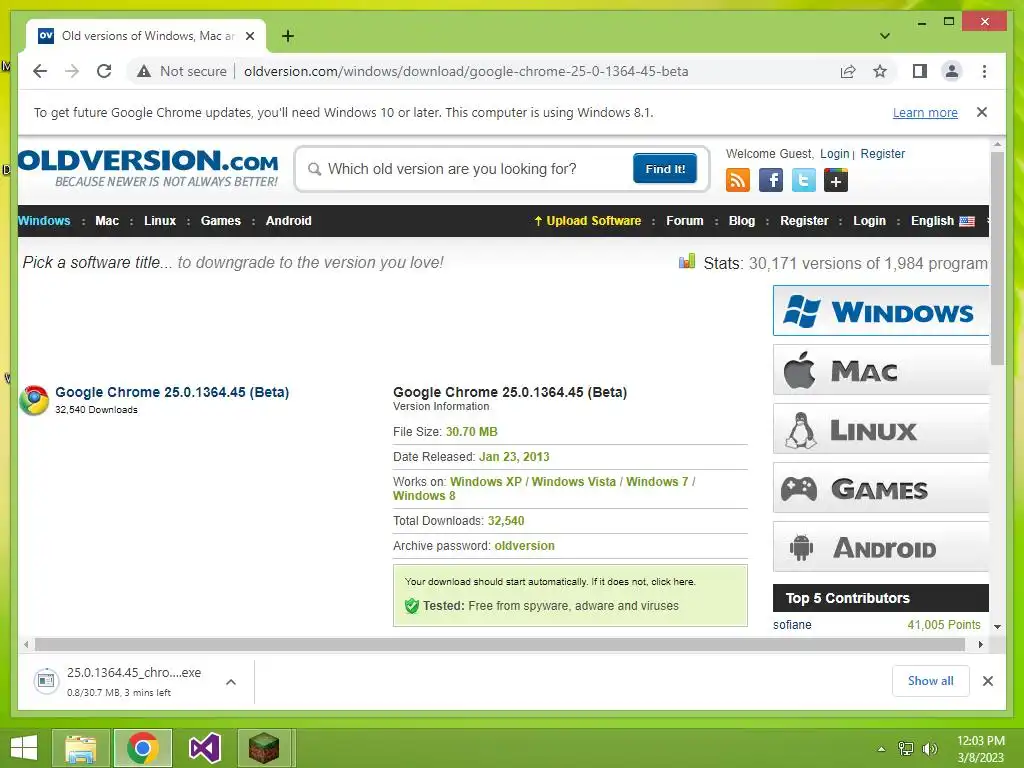Viewport: 1024px width, 768px height.
Task: Dismiss the Windows 10 update notice
Action: (x=982, y=112)
